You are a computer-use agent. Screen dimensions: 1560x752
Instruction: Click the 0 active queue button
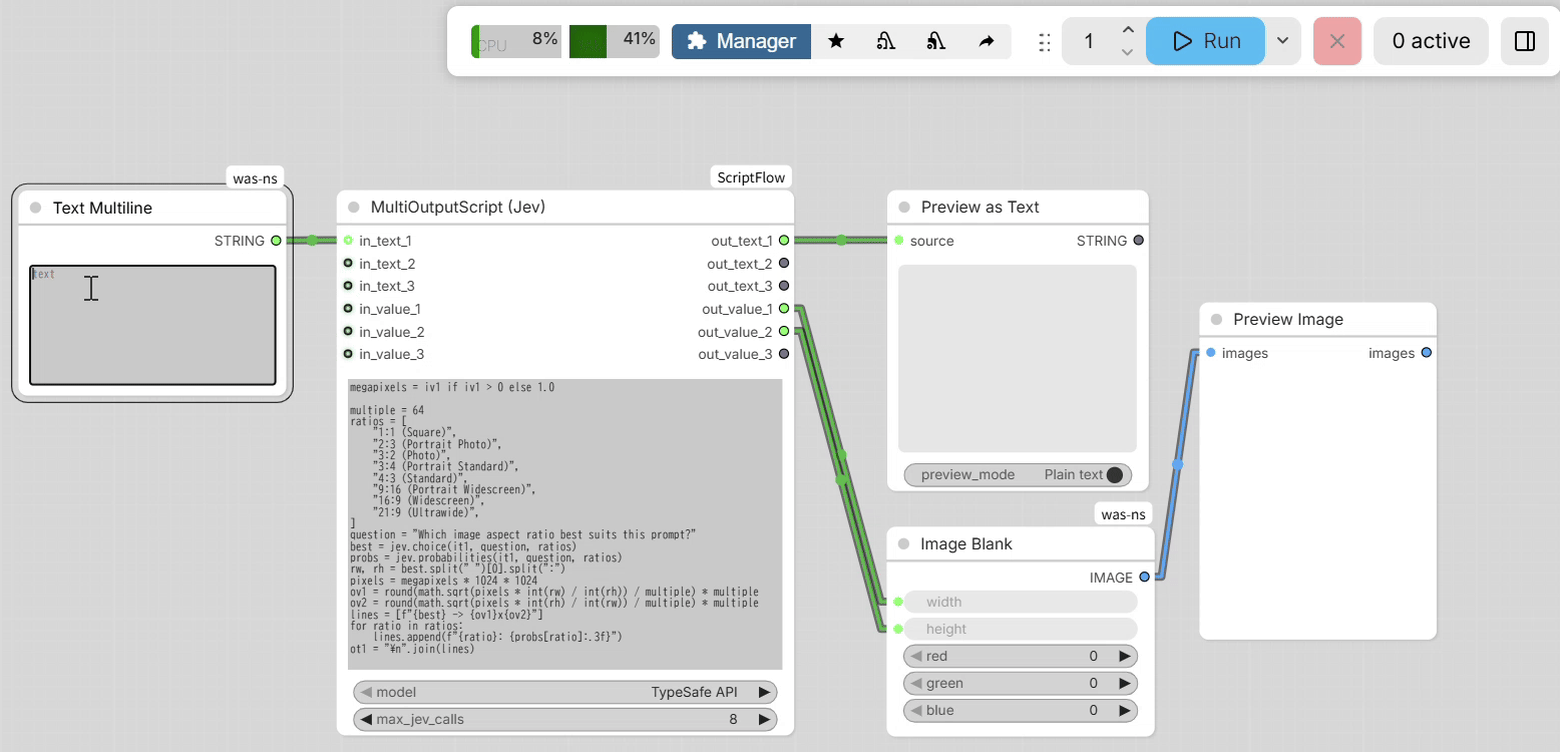point(1431,41)
